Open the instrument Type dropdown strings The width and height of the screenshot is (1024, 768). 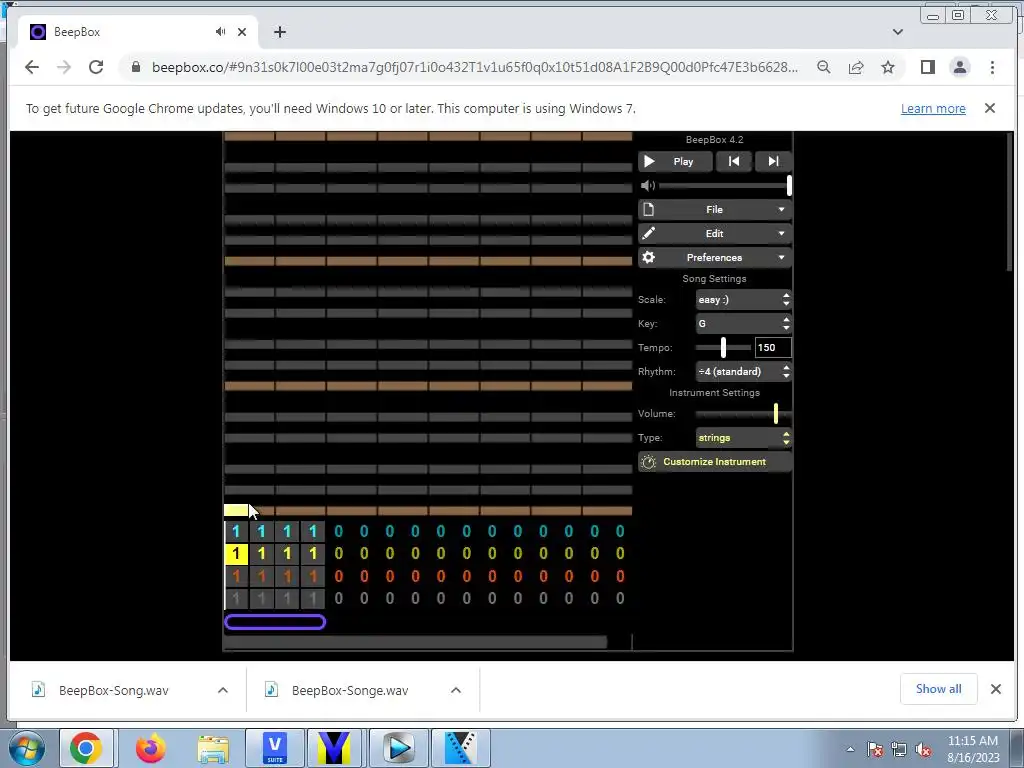[744, 438]
